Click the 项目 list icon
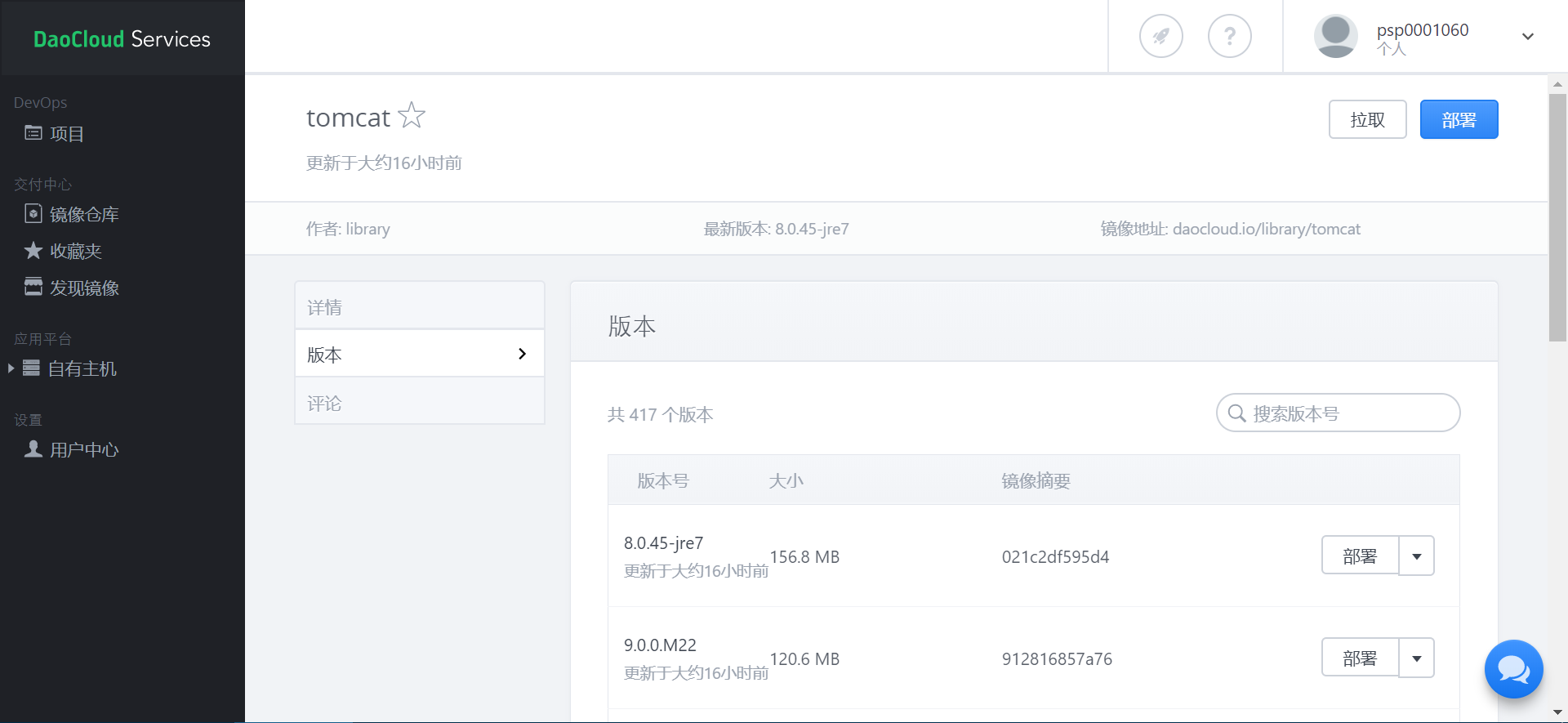Screen dimensions: 1568x723 point(33,132)
